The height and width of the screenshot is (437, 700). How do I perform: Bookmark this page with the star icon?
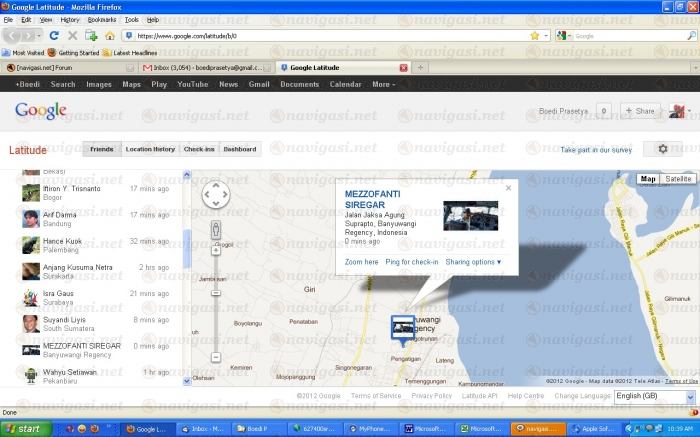point(535,35)
